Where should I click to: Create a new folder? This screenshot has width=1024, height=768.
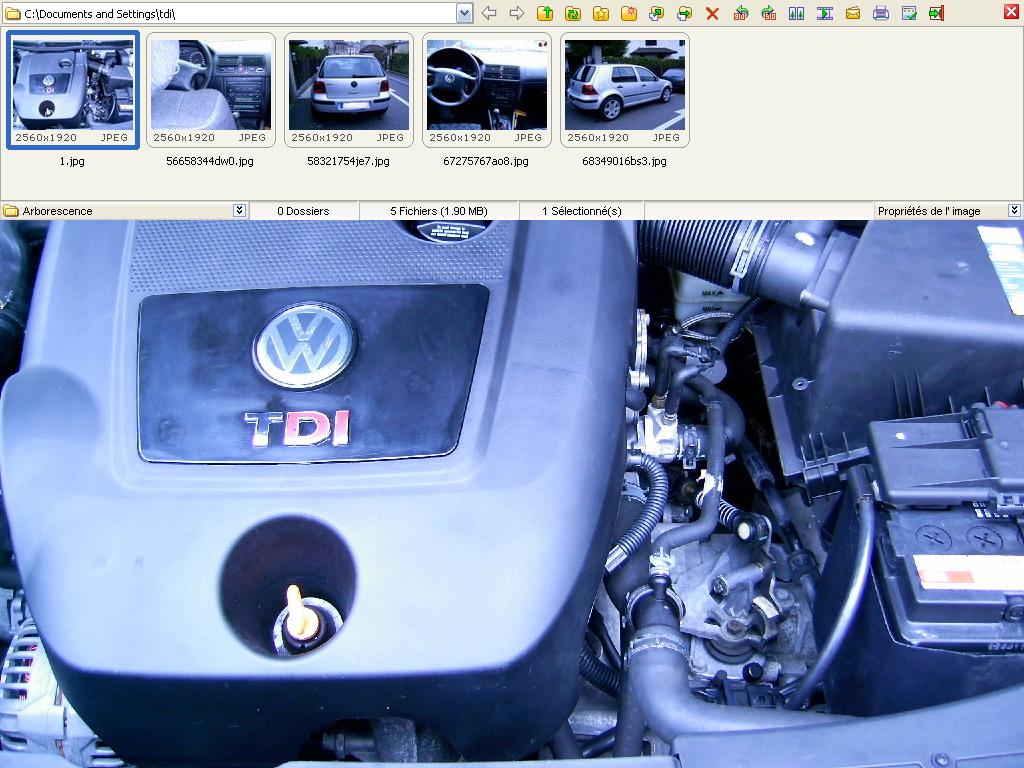point(629,13)
